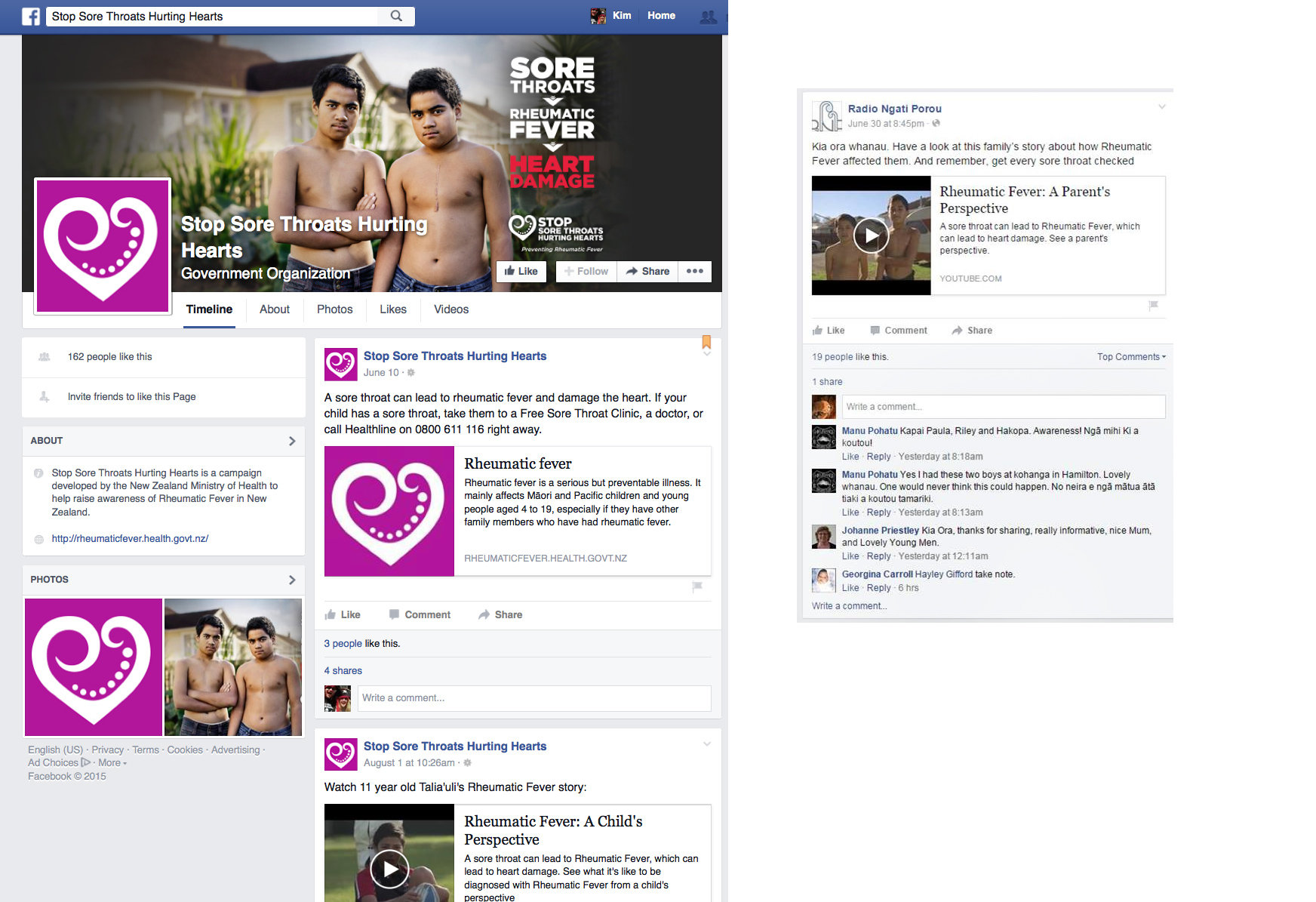Click the June 10 post bookmark icon
This screenshot has height=902, width=1316.
(x=706, y=341)
